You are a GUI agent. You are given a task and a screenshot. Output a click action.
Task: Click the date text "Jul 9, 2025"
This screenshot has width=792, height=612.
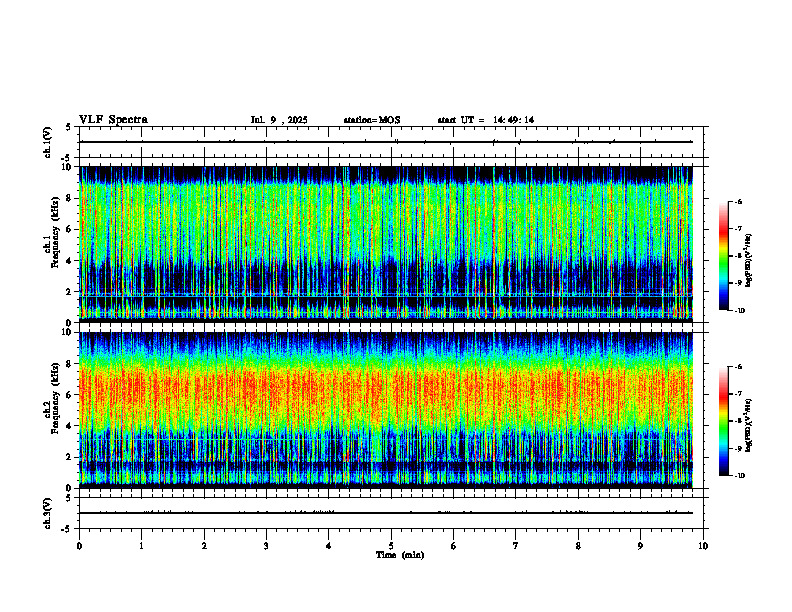pyautogui.click(x=279, y=120)
